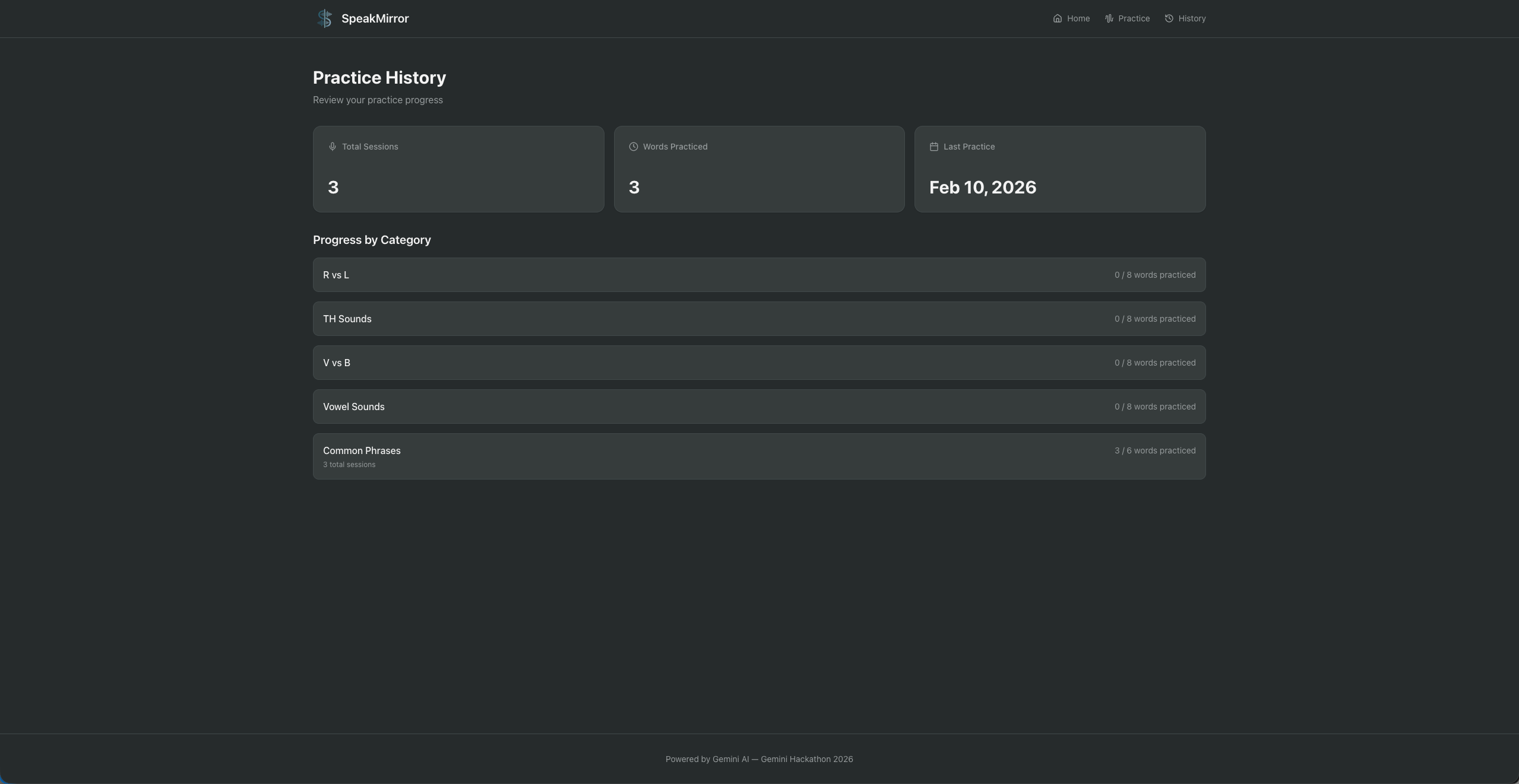Click the SpeakMirror waveform logo icon
The width and height of the screenshot is (1519, 784).
324,18
